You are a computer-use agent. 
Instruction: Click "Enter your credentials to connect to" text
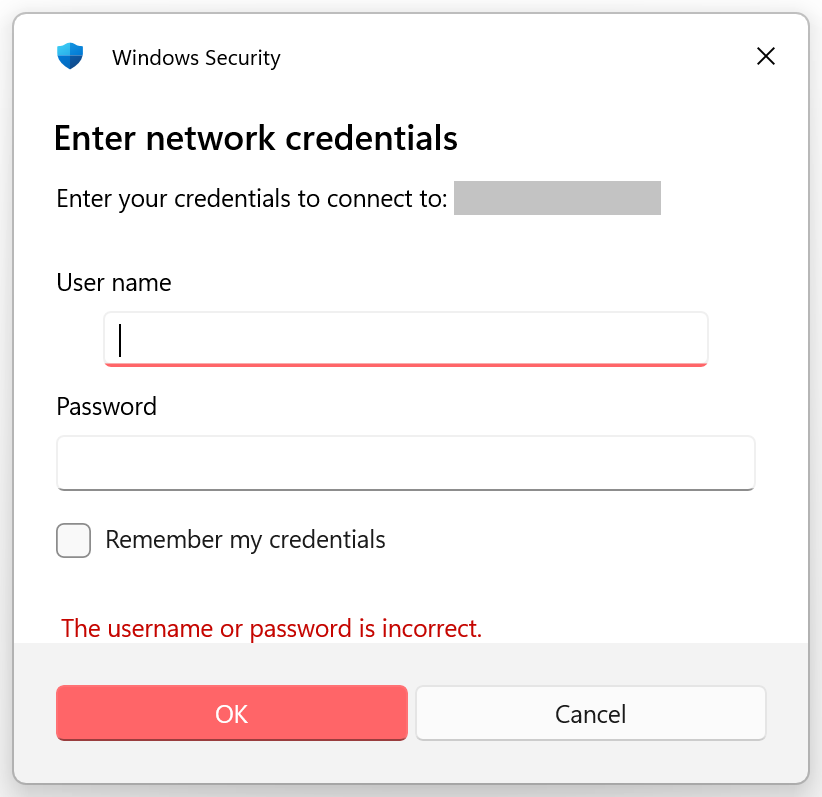(x=251, y=198)
